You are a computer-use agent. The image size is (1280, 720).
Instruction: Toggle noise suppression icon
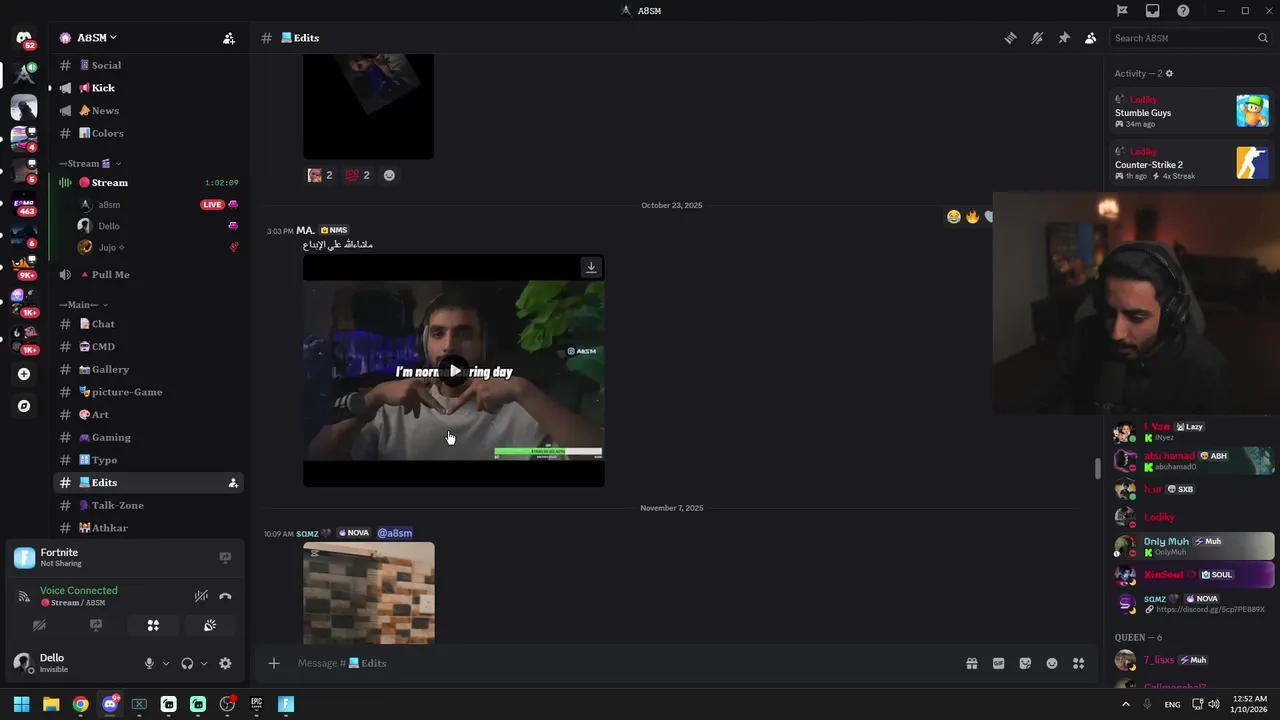[201, 596]
